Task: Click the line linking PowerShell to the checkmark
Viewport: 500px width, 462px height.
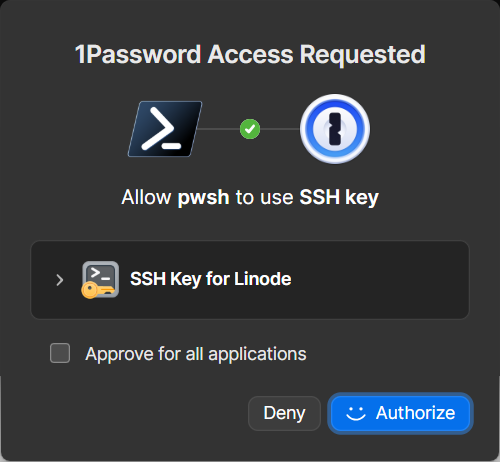Action: point(220,129)
